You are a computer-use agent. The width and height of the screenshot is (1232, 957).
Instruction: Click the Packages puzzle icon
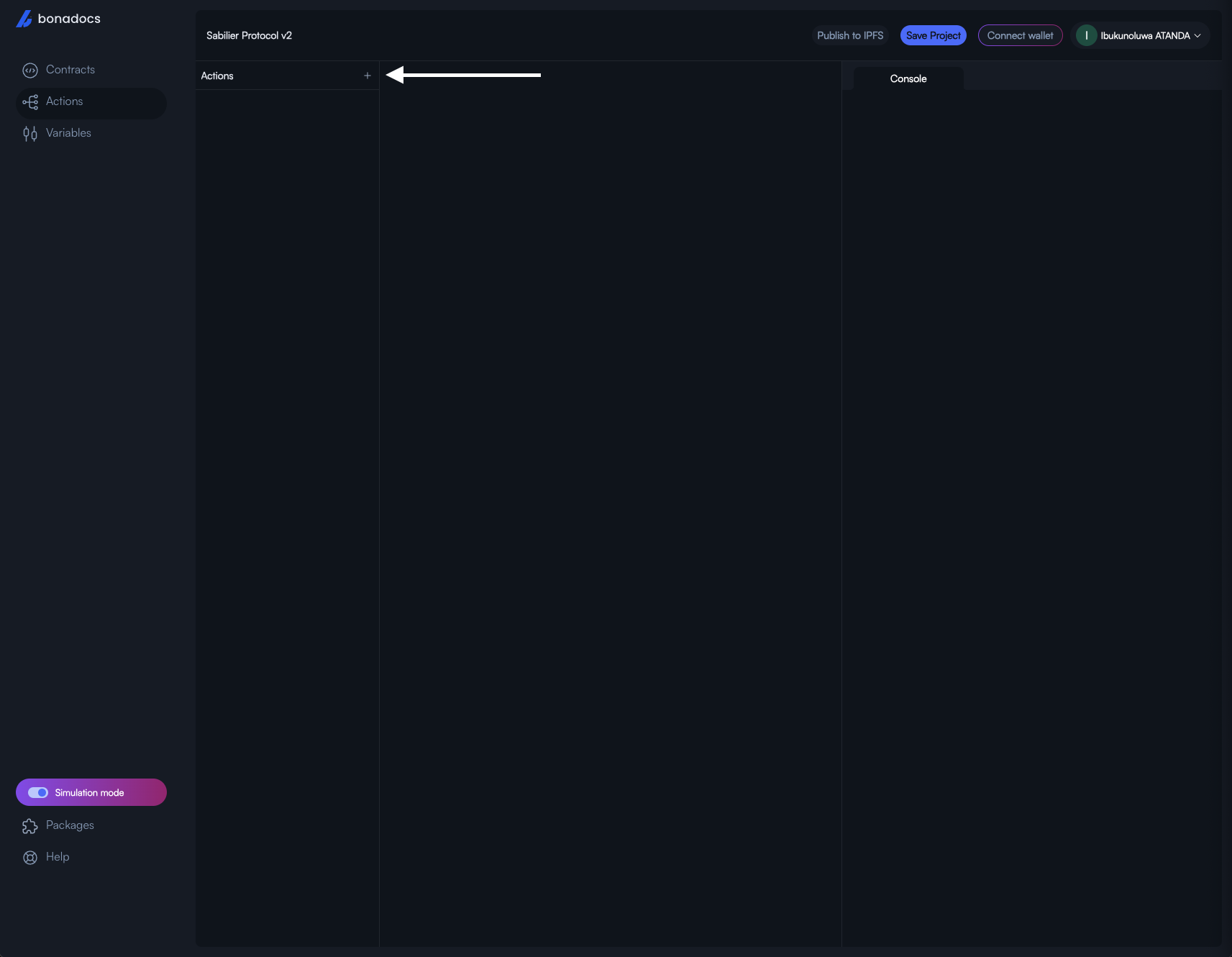click(x=30, y=826)
